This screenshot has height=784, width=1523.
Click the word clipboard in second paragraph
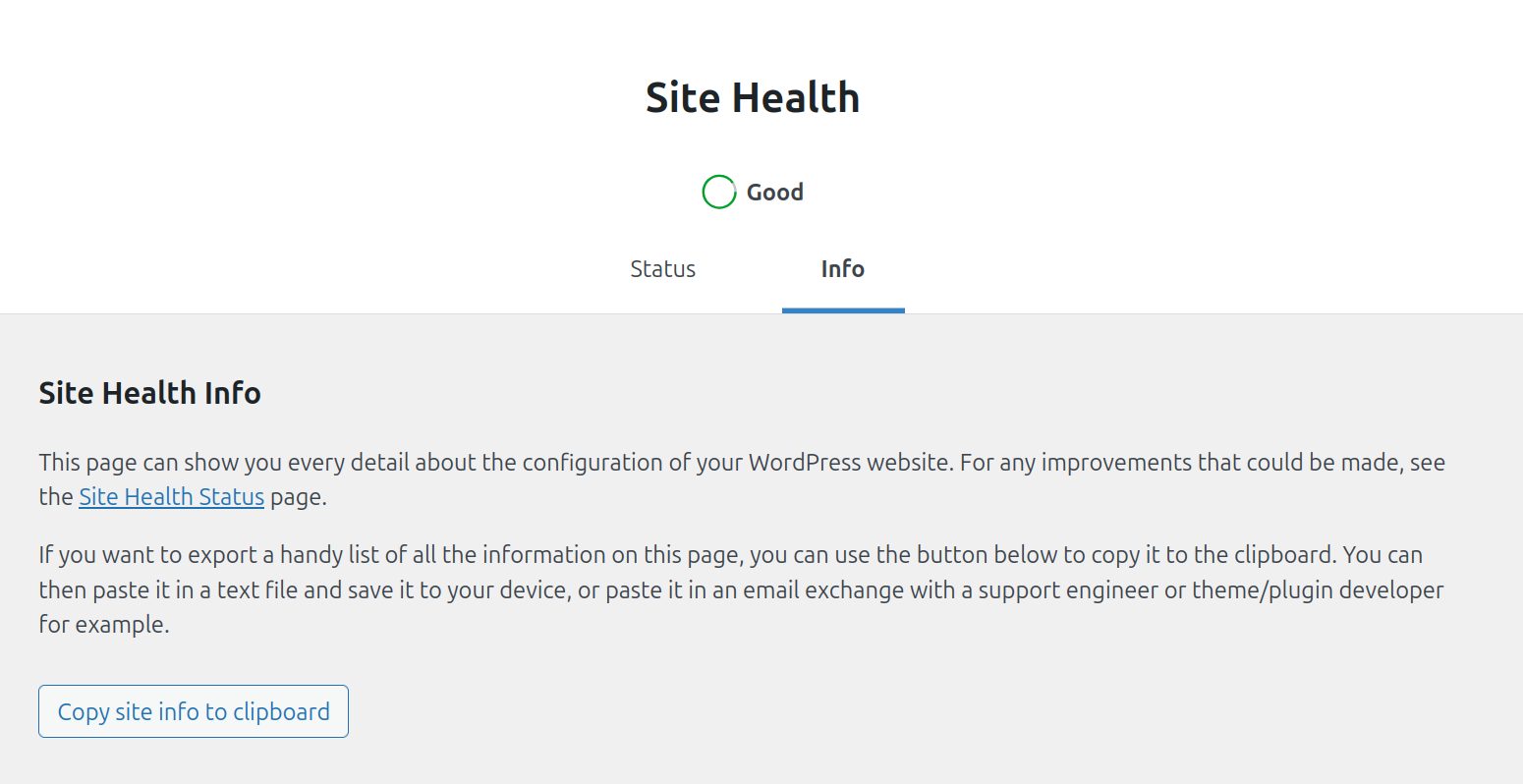click(x=1284, y=555)
